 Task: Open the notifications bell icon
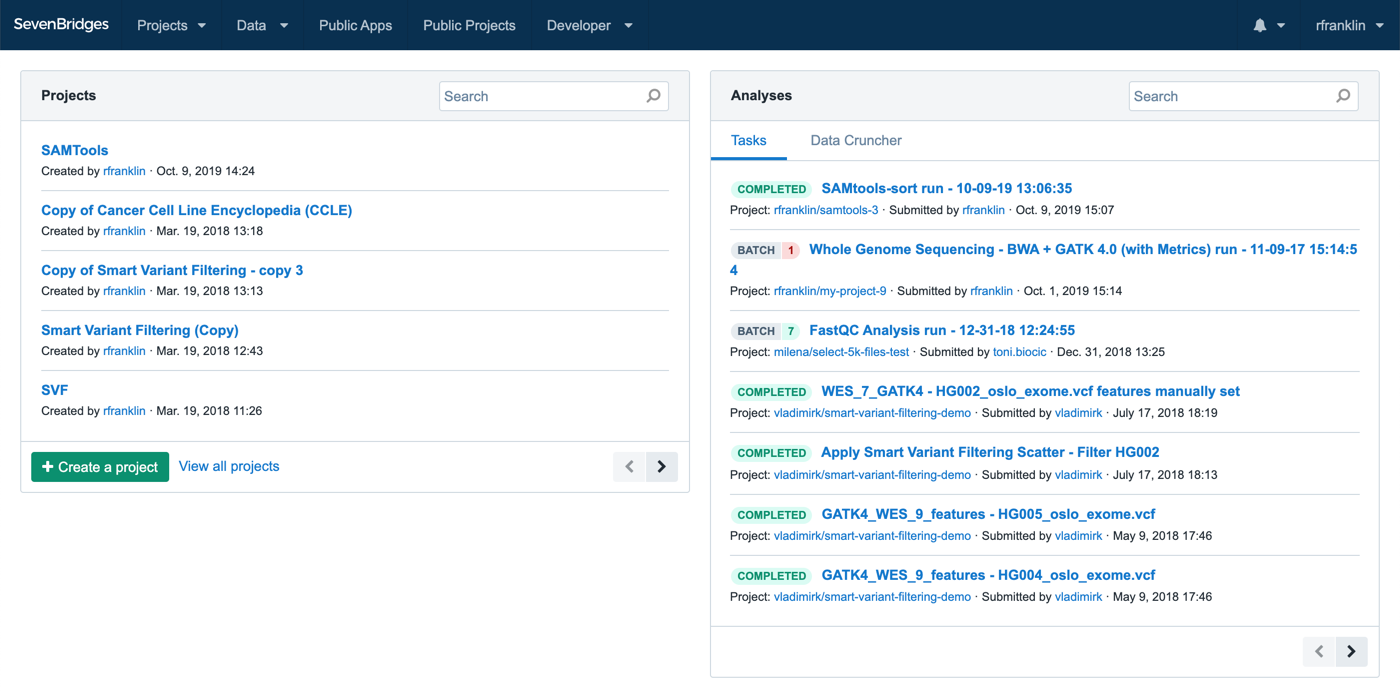pyautogui.click(x=1260, y=26)
